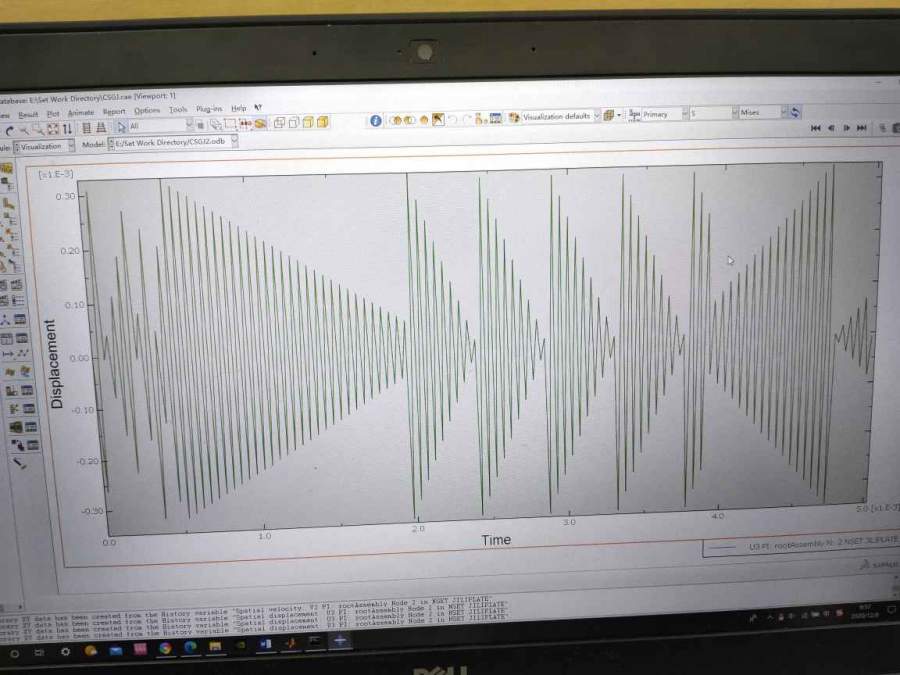The image size is (900, 675).
Task: Open the Plug-ins menu
Action: [209, 109]
